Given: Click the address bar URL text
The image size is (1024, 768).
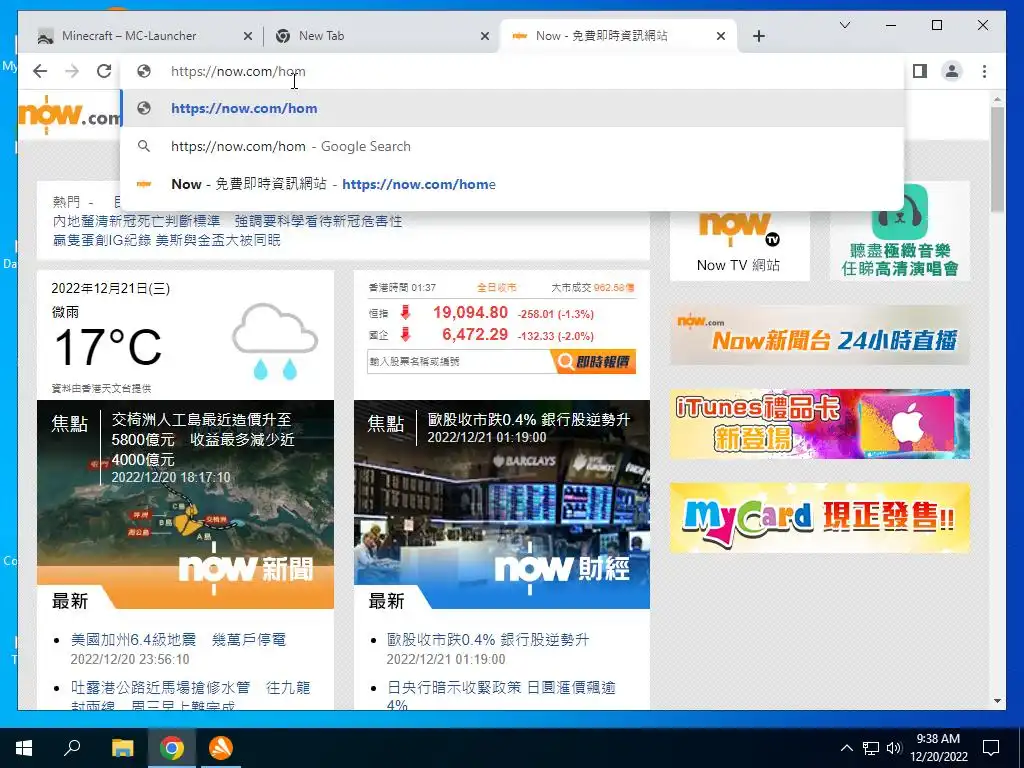Looking at the screenshot, I should click(238, 71).
